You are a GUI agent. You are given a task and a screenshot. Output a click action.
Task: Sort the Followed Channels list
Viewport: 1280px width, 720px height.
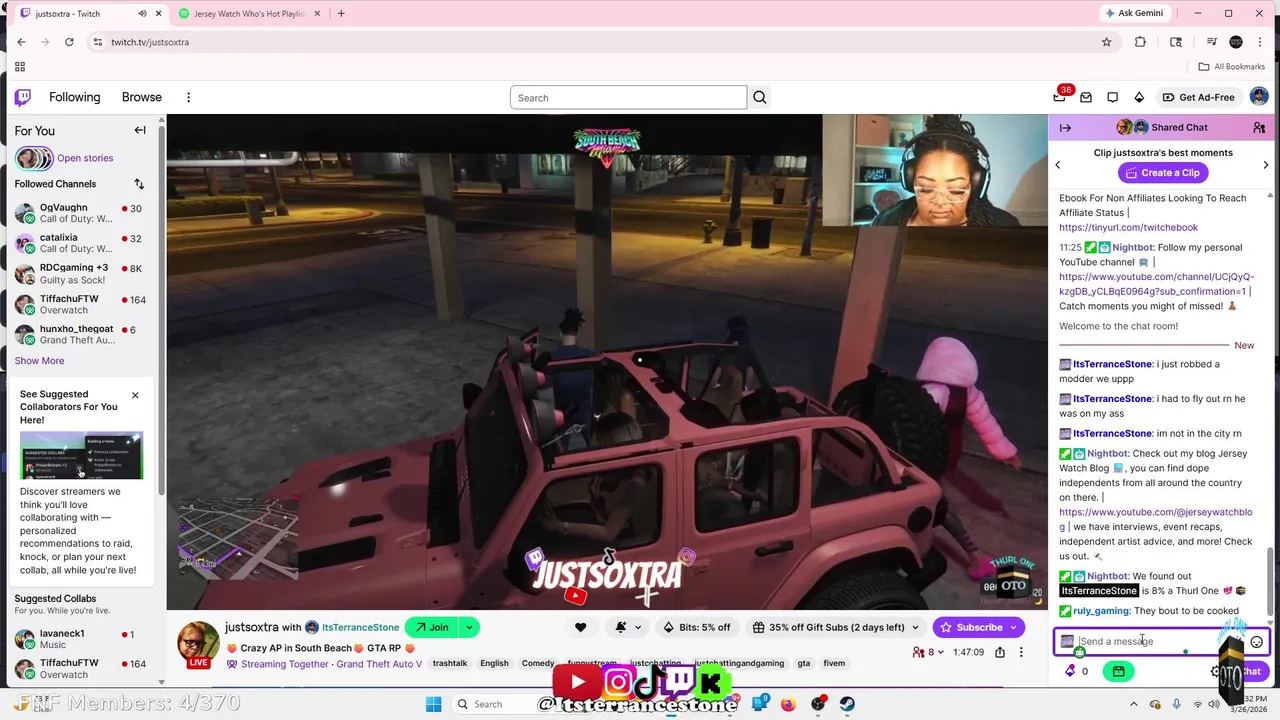pos(139,184)
